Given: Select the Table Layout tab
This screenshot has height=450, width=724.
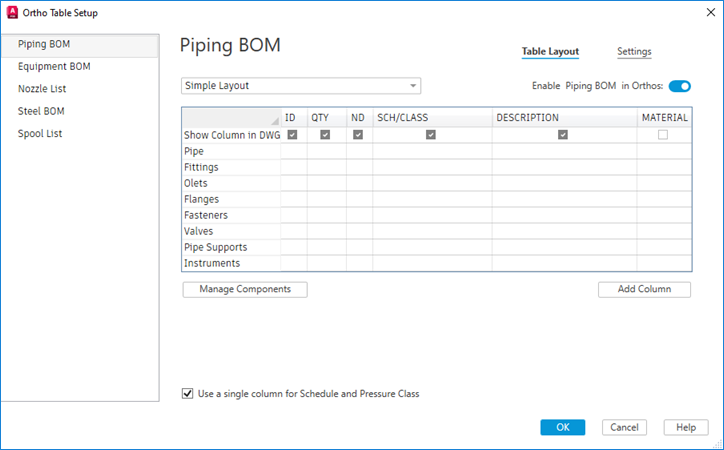Looking at the screenshot, I should [x=550, y=51].
